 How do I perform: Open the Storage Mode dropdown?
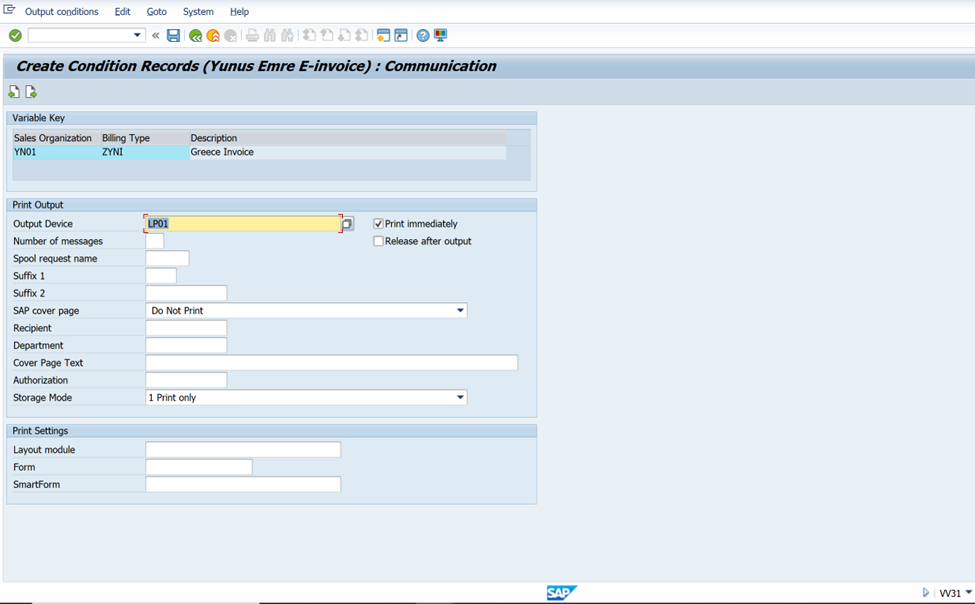460,397
